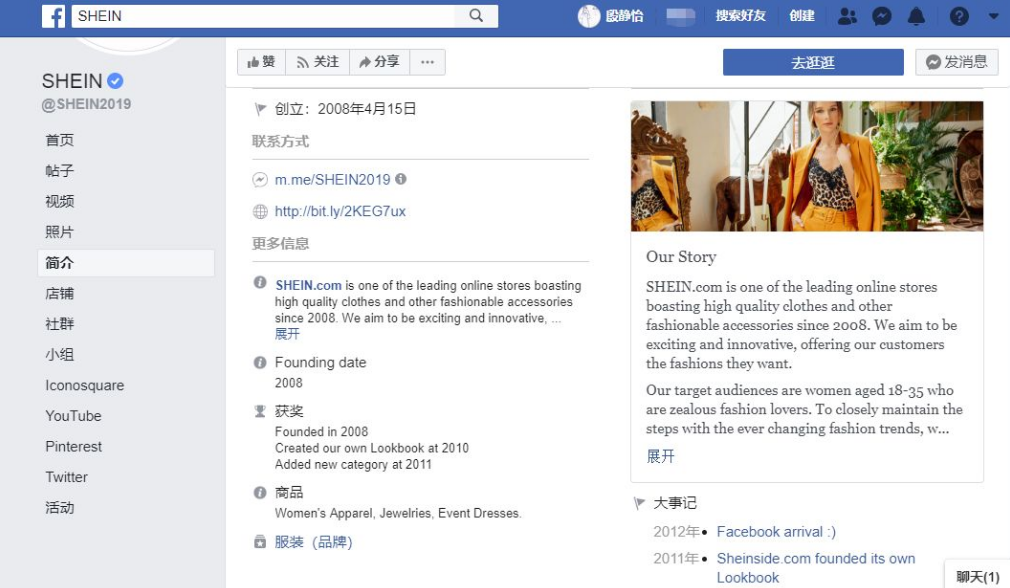
Task: Click the SHEIN verified badge
Action: click(115, 81)
